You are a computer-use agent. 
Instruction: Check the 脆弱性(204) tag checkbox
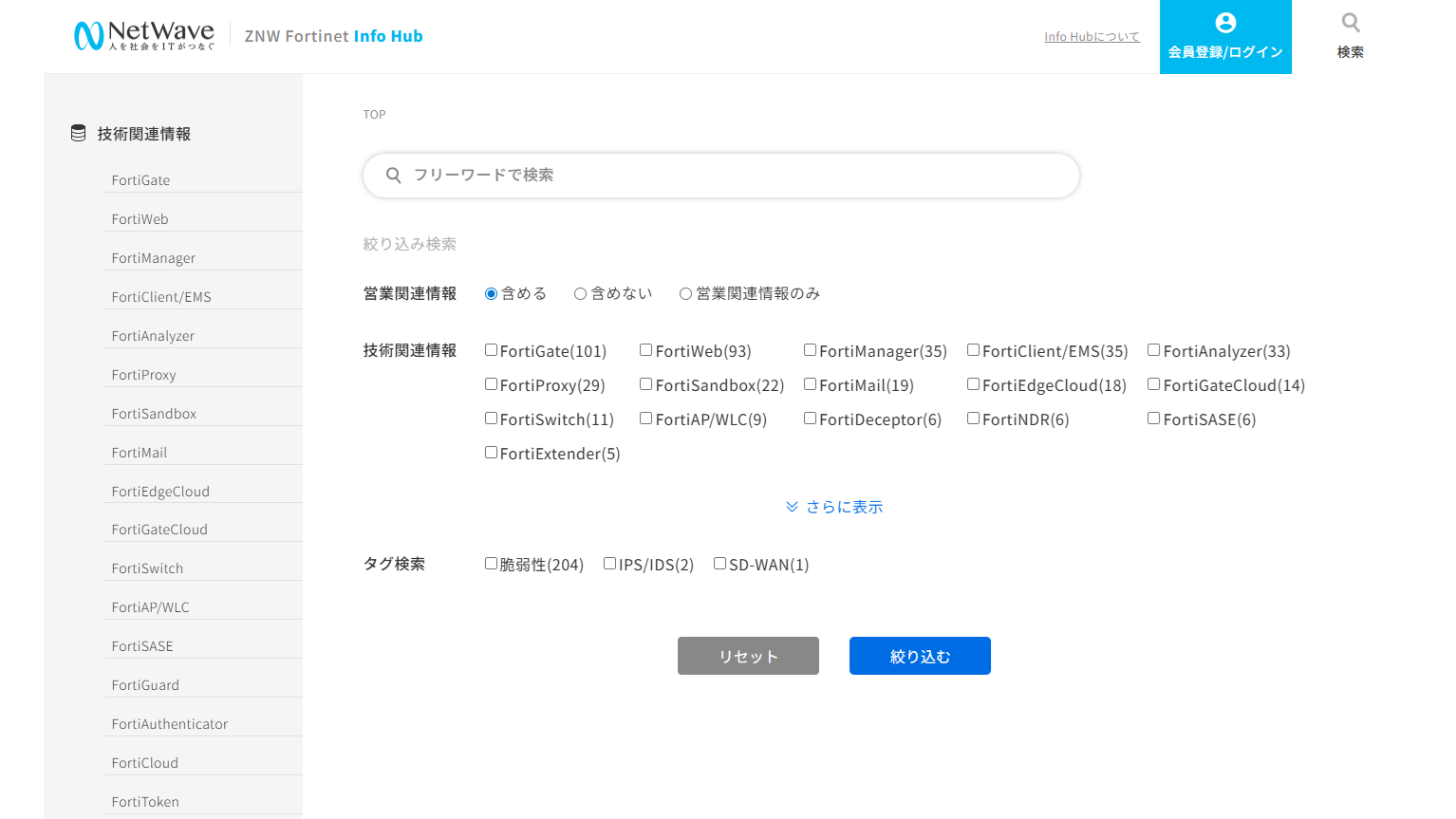coord(491,564)
